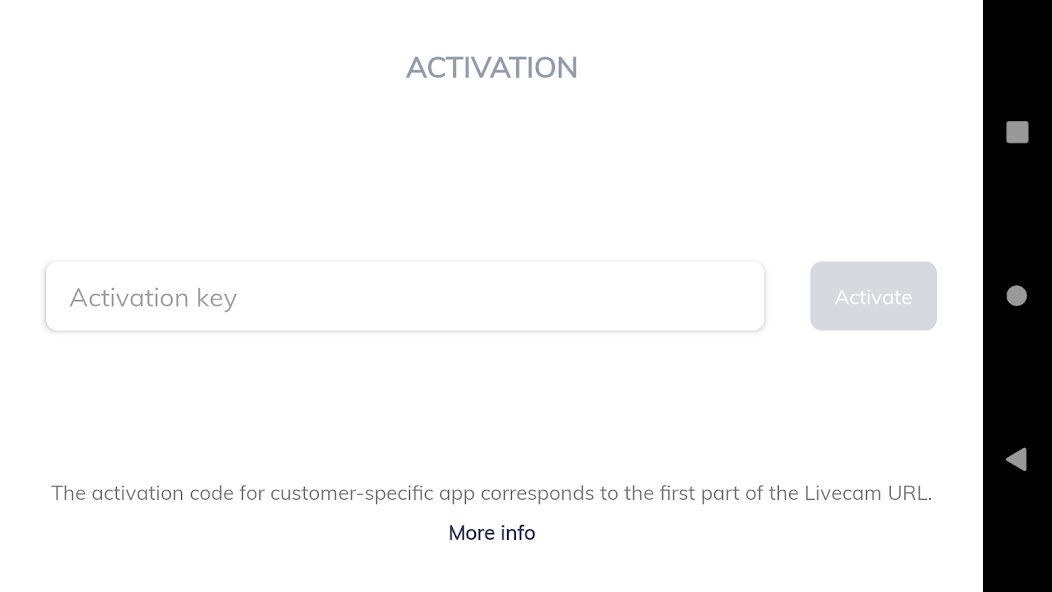Place cursor in the Activation key box
This screenshot has width=1052, height=592.
point(405,297)
